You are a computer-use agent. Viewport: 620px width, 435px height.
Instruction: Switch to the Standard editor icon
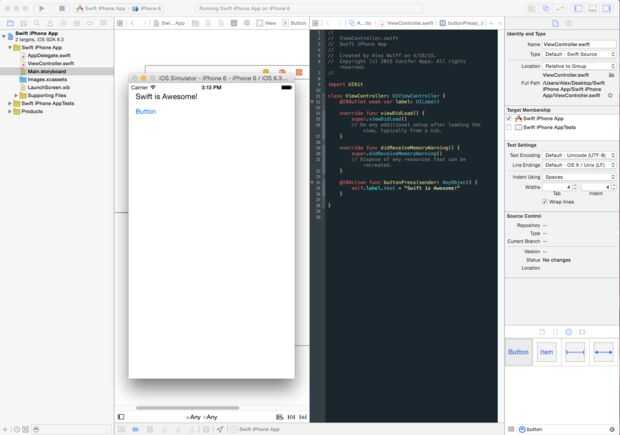click(x=532, y=8)
